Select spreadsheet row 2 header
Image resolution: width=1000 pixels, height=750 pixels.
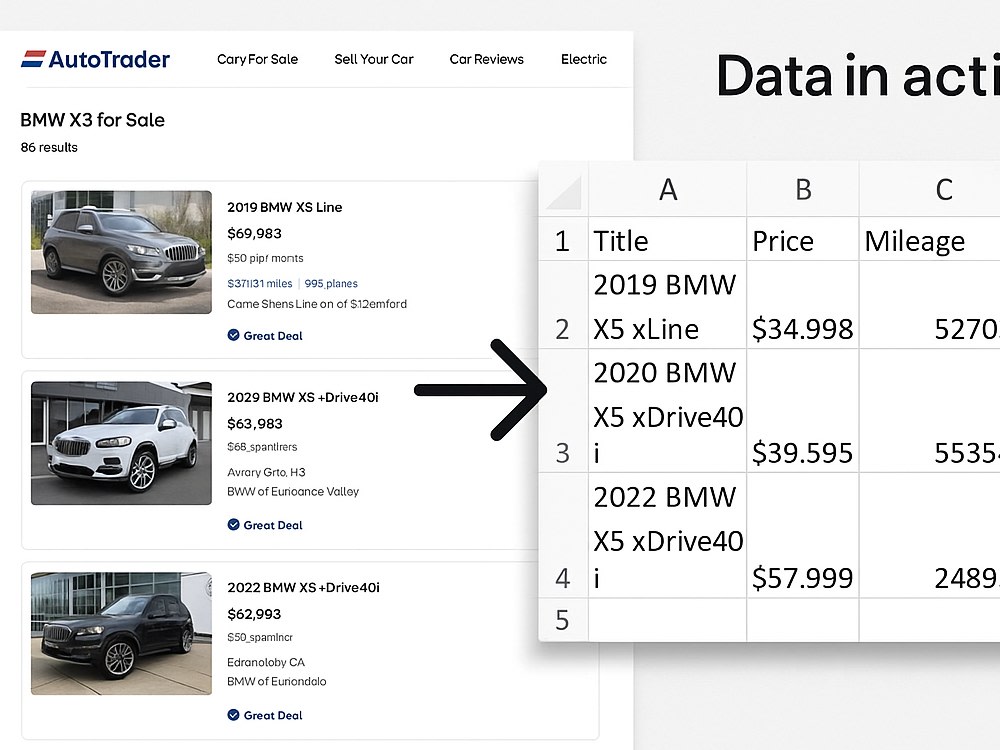pos(562,305)
